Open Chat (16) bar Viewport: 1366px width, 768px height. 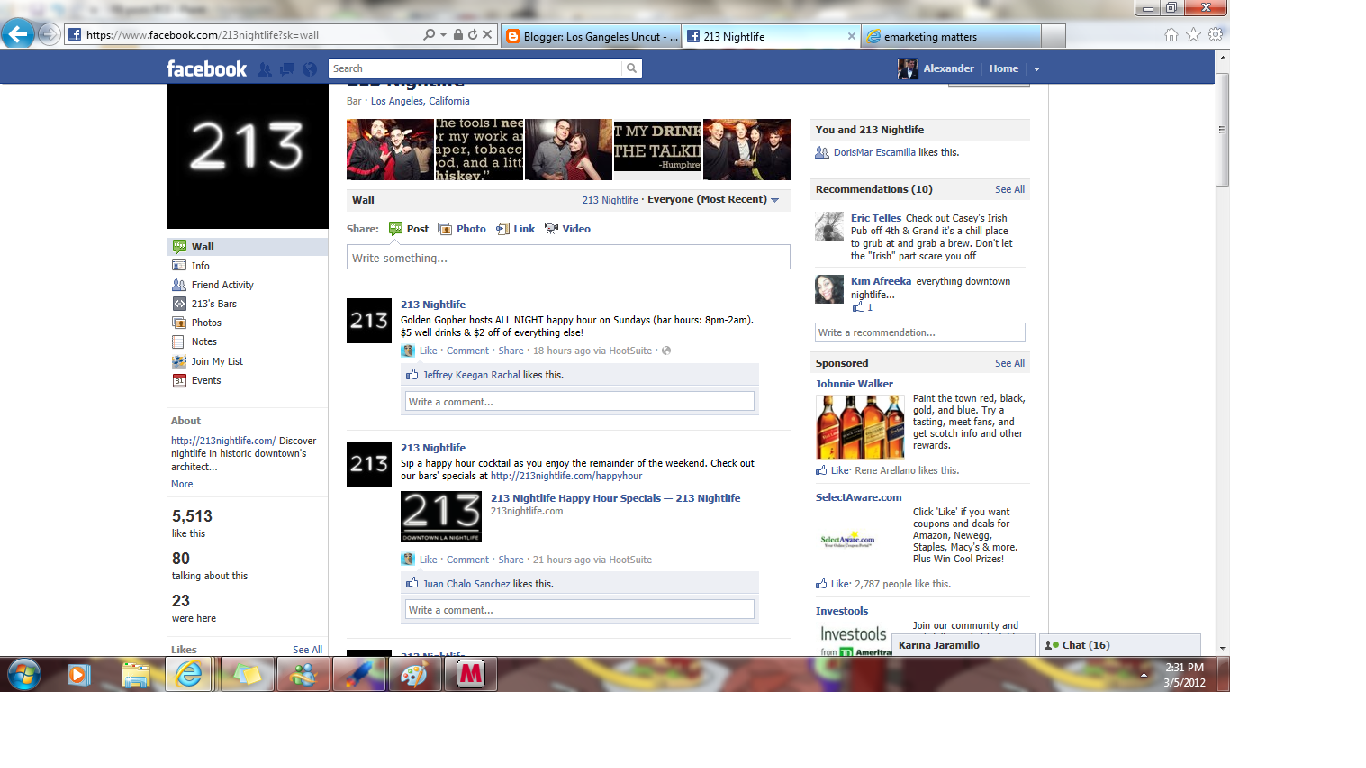[1119, 645]
